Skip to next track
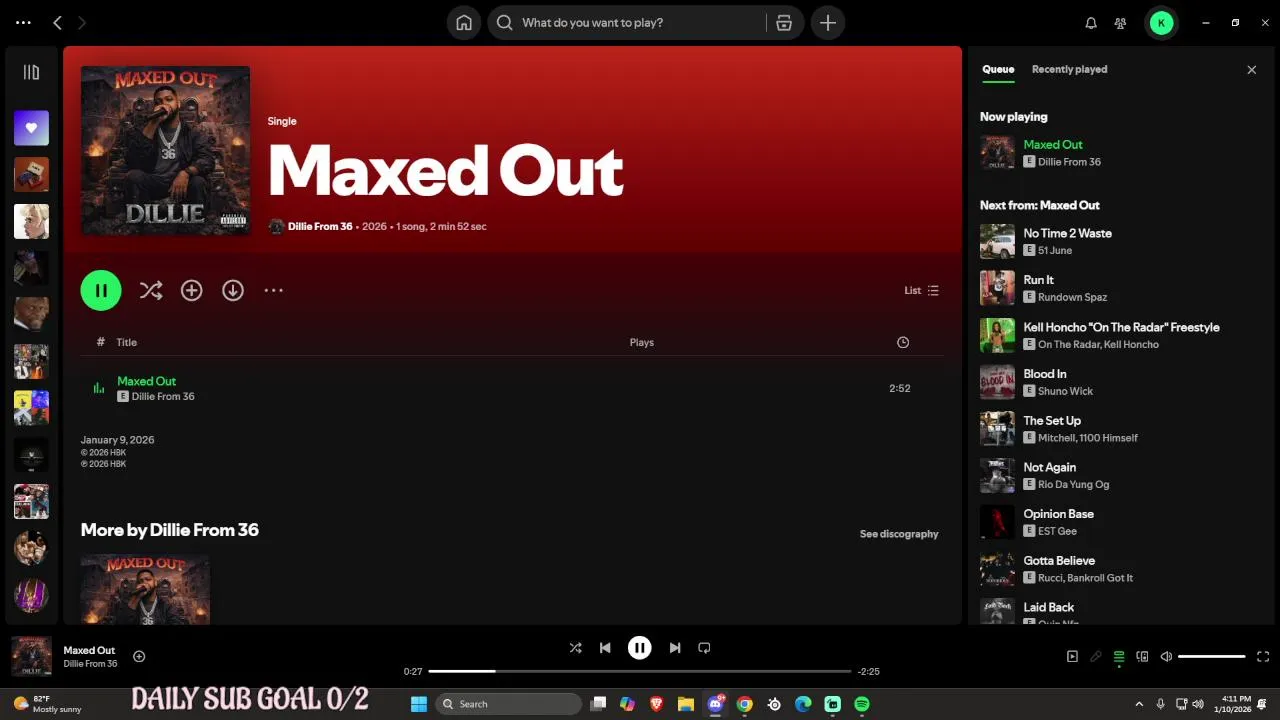Viewport: 1280px width, 720px height. pyautogui.click(x=675, y=648)
